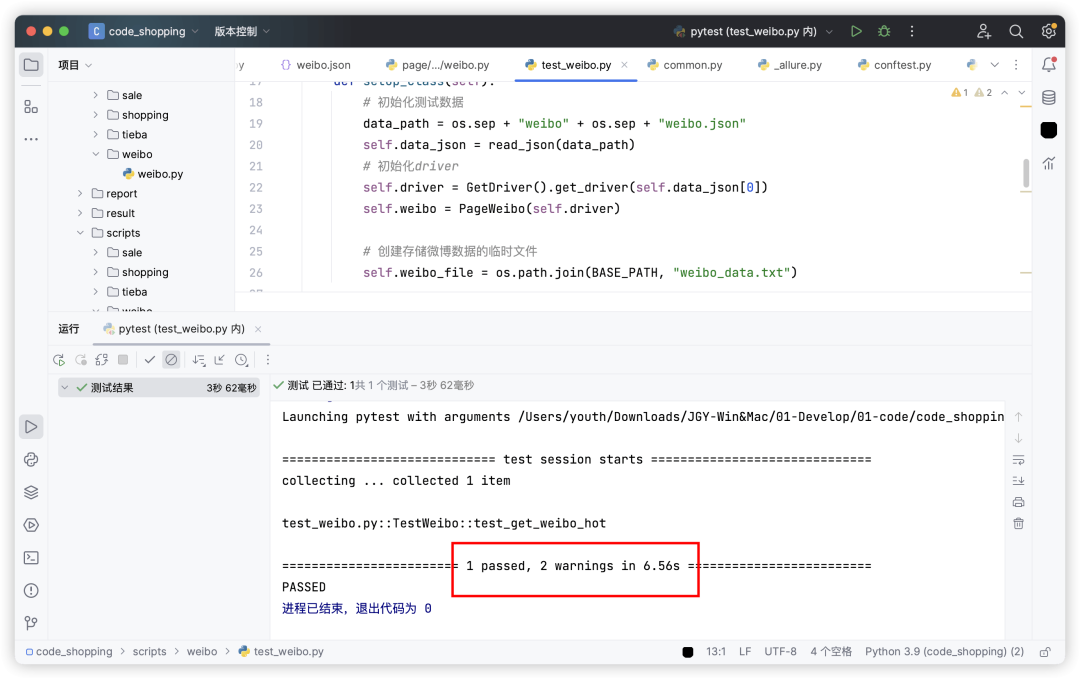
Task: Toggle show passed tests checkmark
Action: pos(149,359)
